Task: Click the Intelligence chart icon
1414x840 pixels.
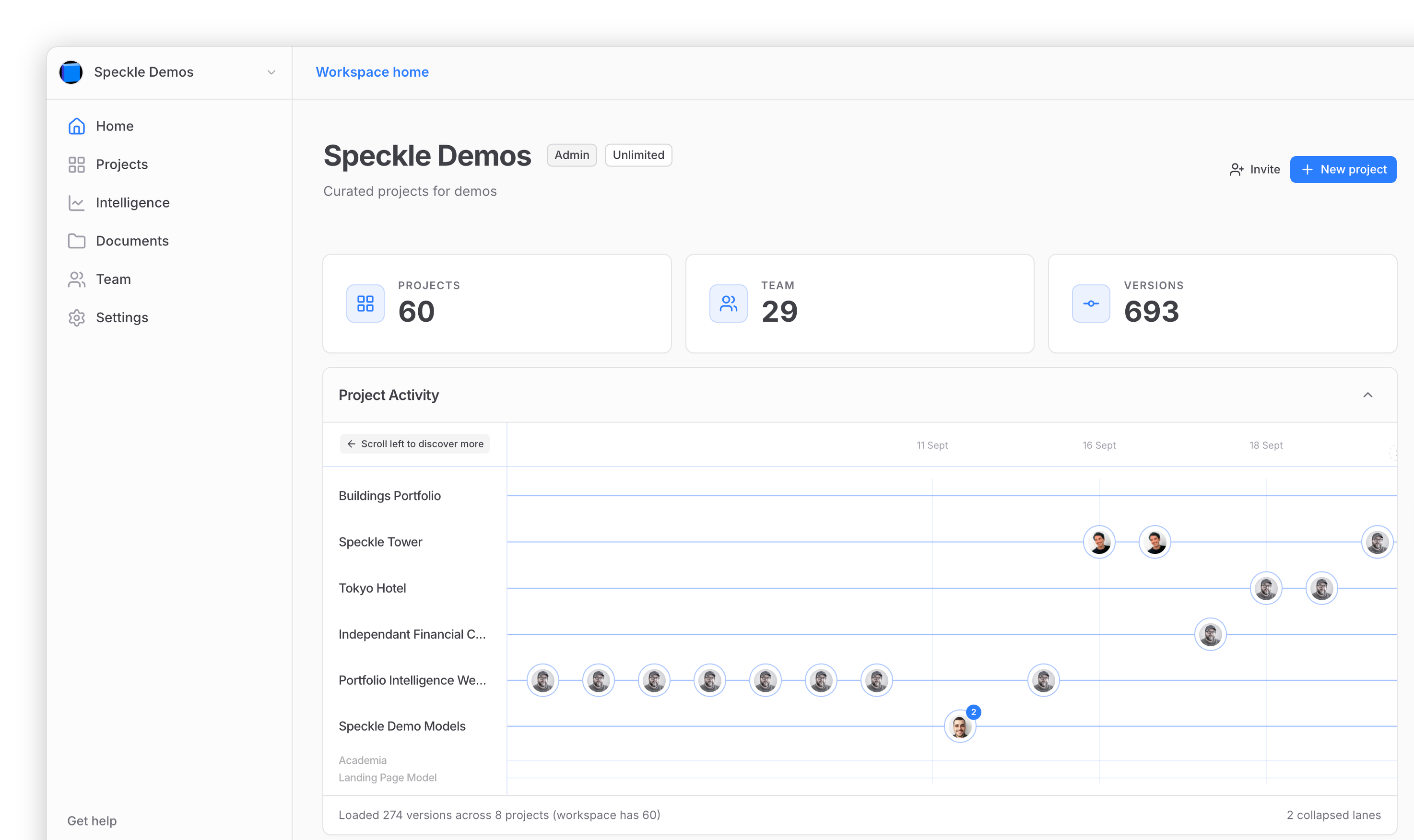Action: pos(76,203)
